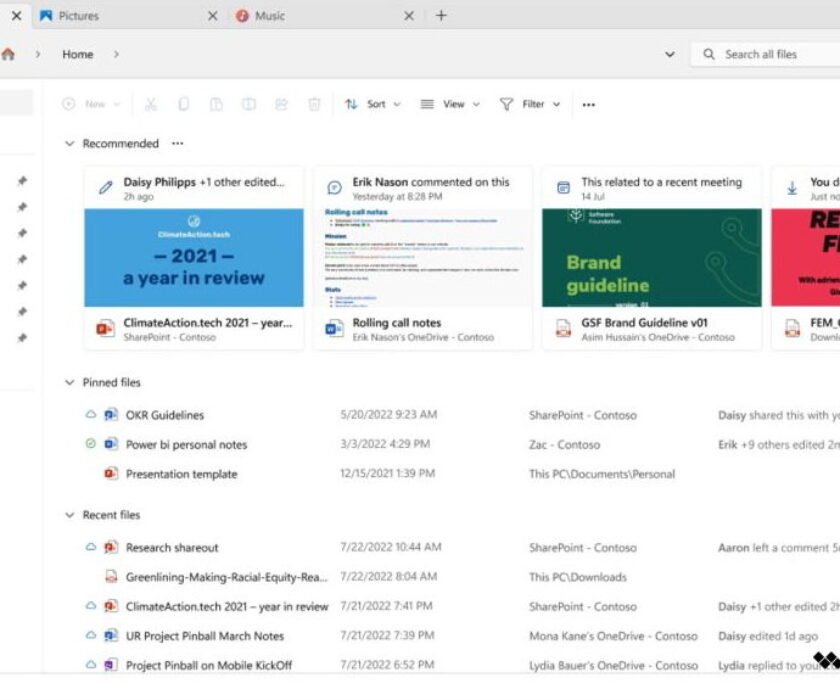
Task: Open the OKR Guidelines pinned file
Action: point(164,415)
